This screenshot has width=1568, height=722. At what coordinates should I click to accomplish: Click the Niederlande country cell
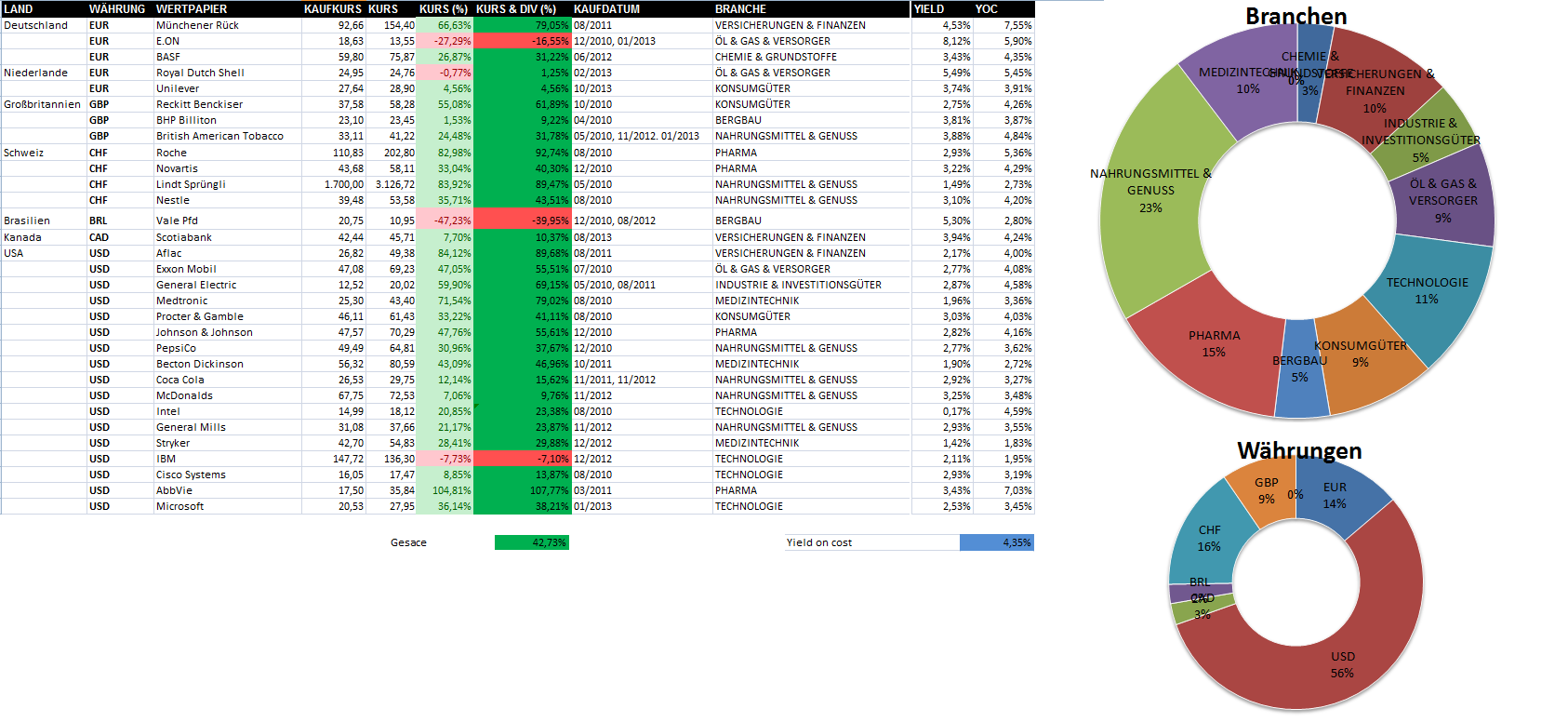(x=44, y=73)
